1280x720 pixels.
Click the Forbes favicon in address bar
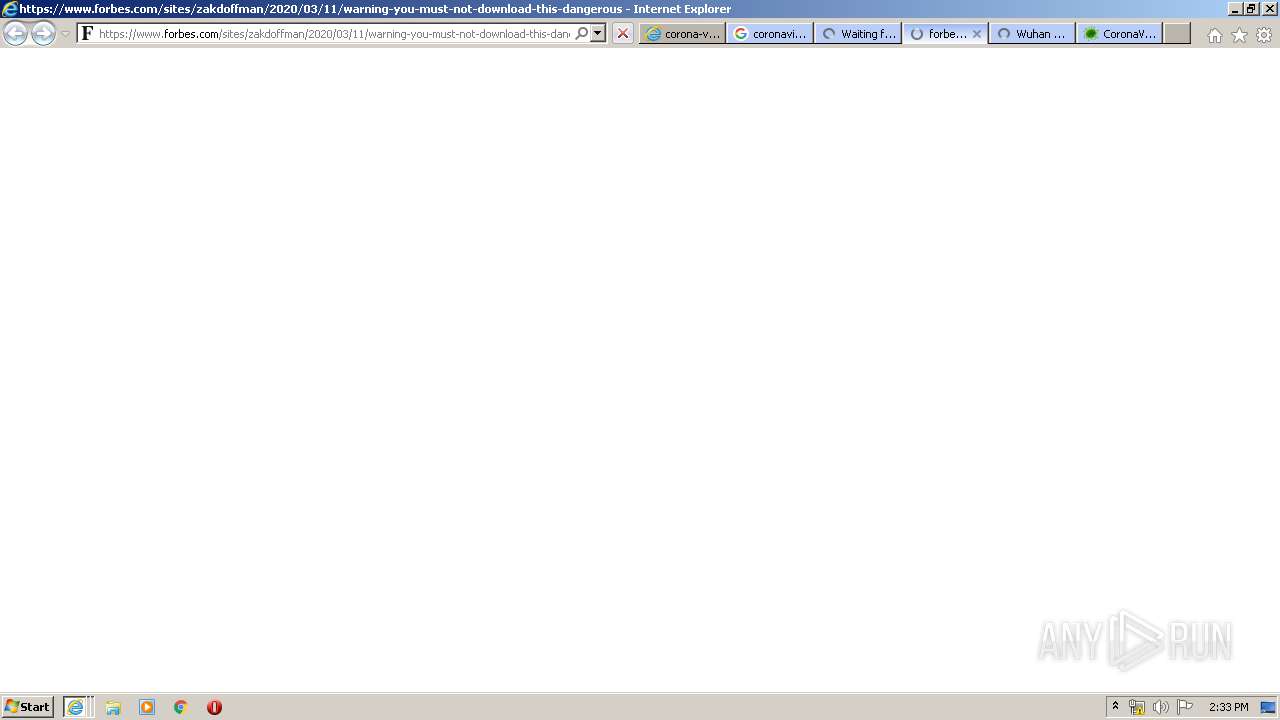click(x=87, y=33)
